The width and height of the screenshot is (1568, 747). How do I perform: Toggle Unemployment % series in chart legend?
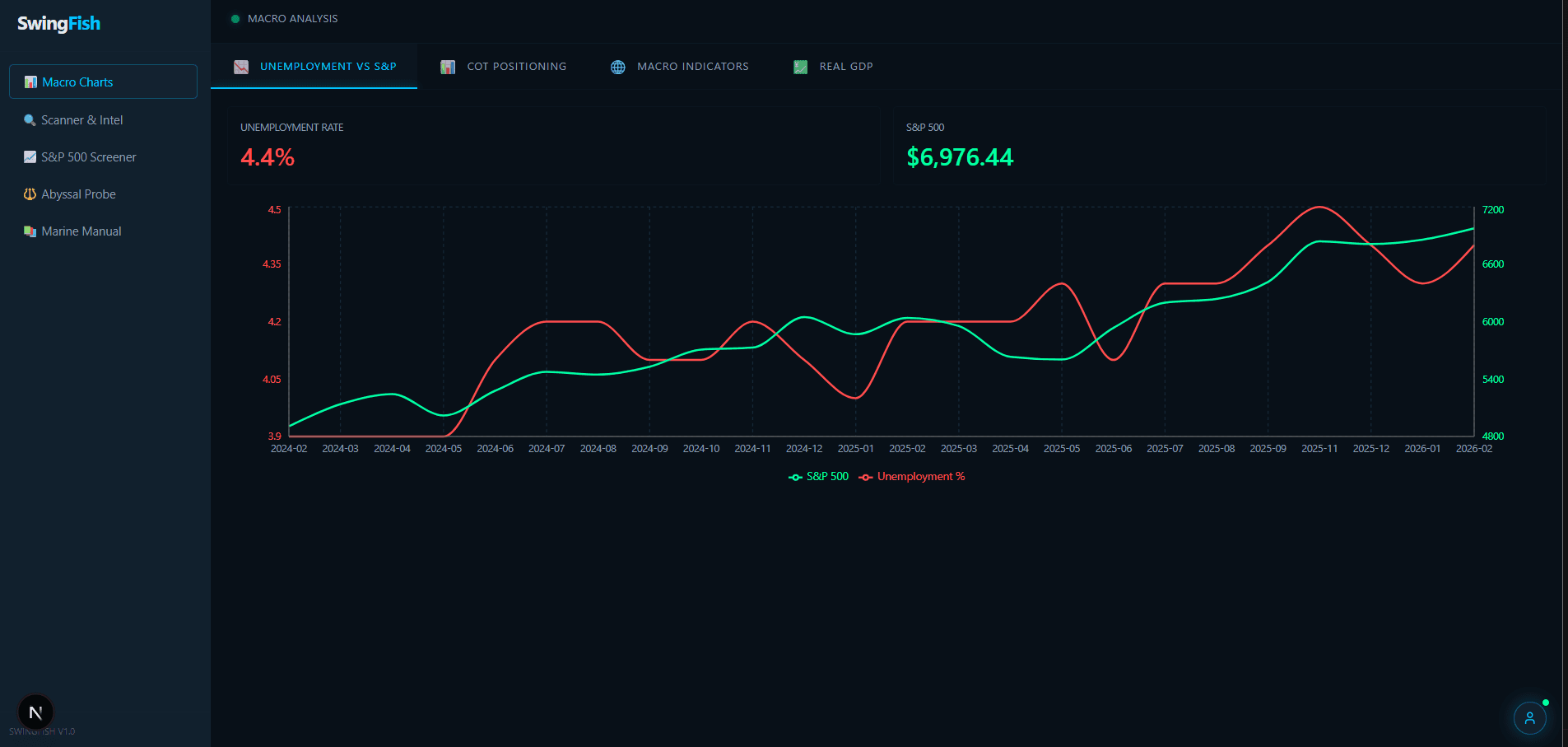[x=912, y=477]
